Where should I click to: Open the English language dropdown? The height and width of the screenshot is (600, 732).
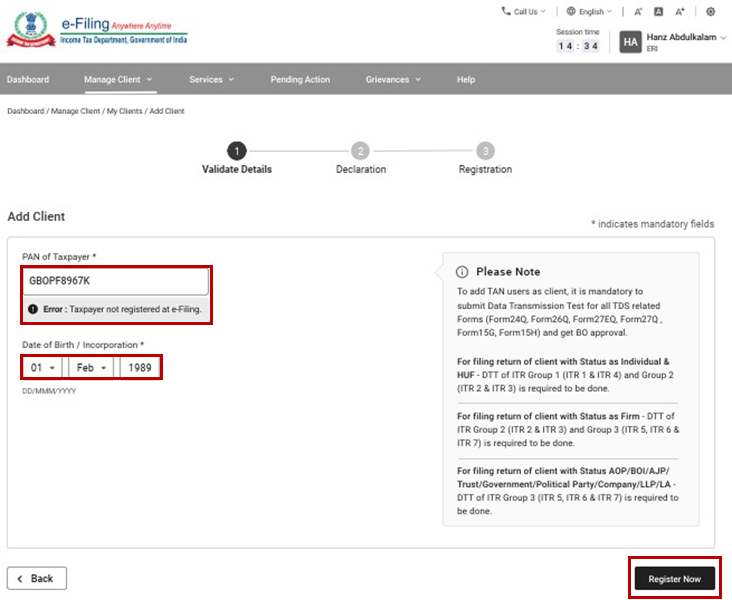coord(590,12)
